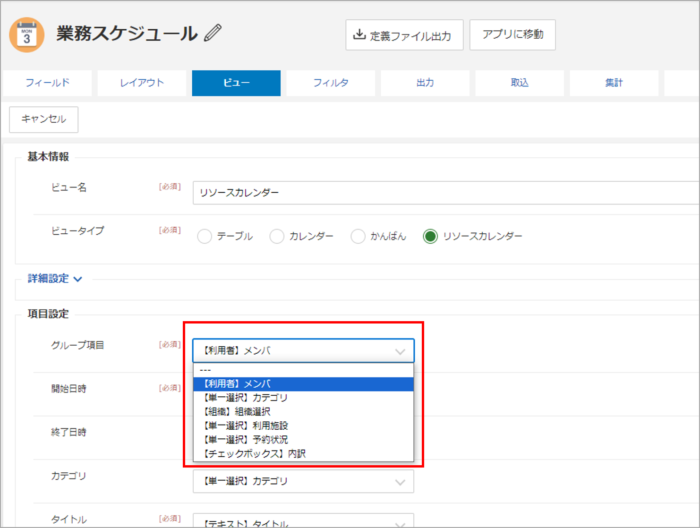Open the 取込 tab

point(520,83)
